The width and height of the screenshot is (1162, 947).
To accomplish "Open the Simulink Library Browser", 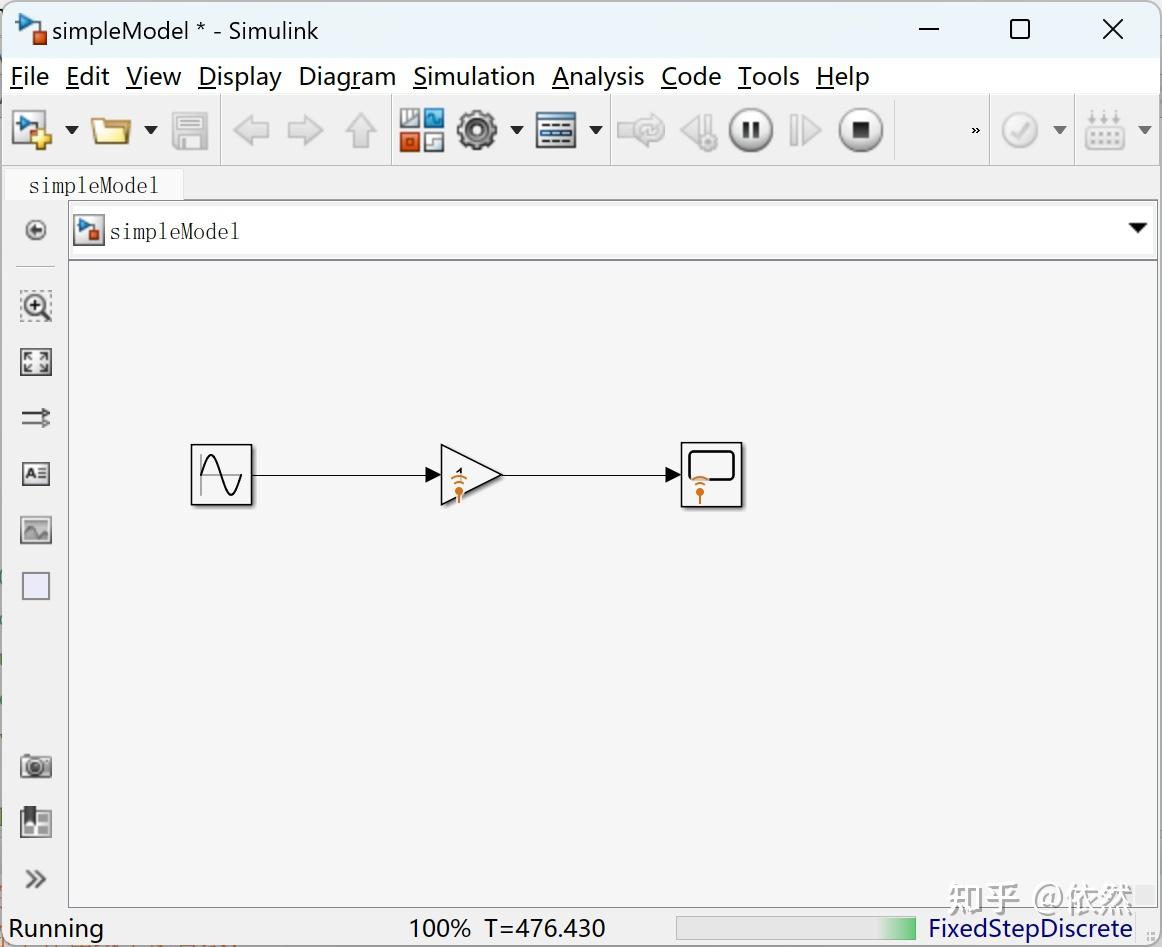I will click(422, 130).
